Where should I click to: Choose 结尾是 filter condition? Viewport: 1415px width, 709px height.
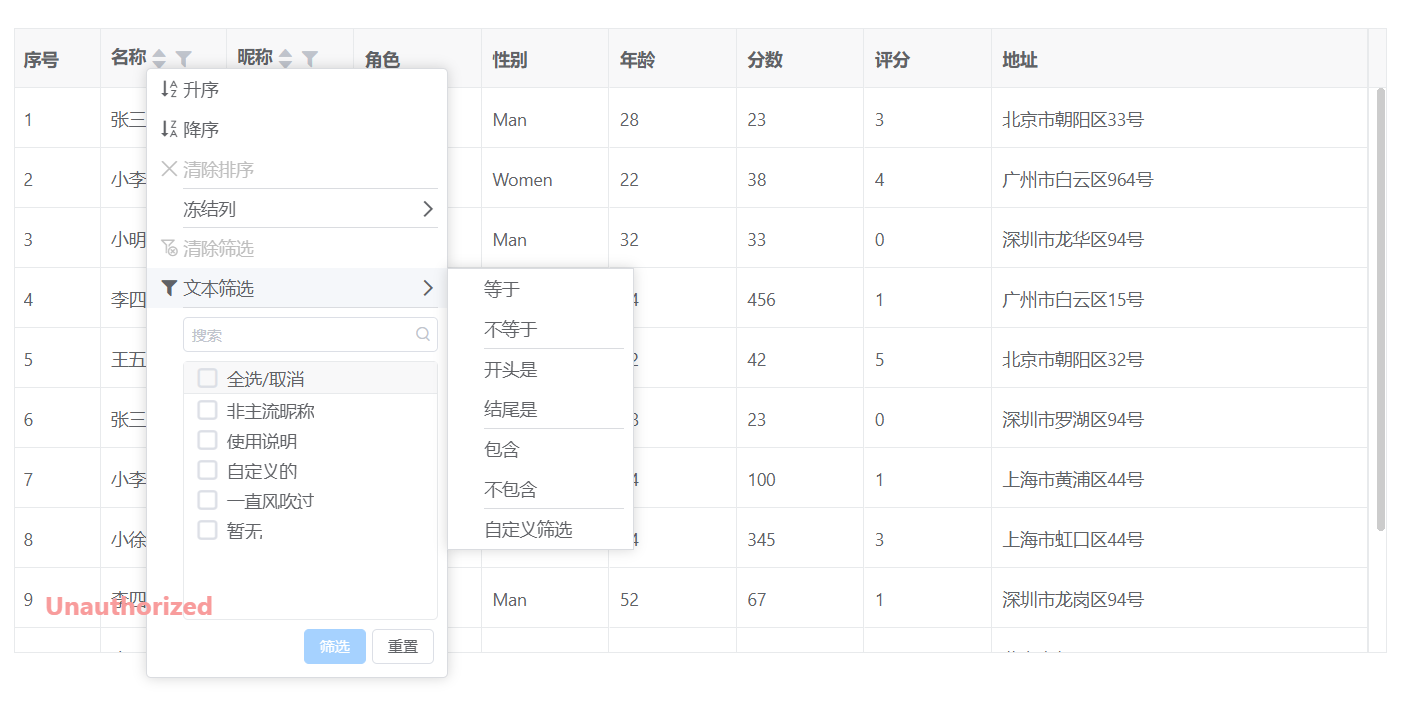tap(541, 409)
